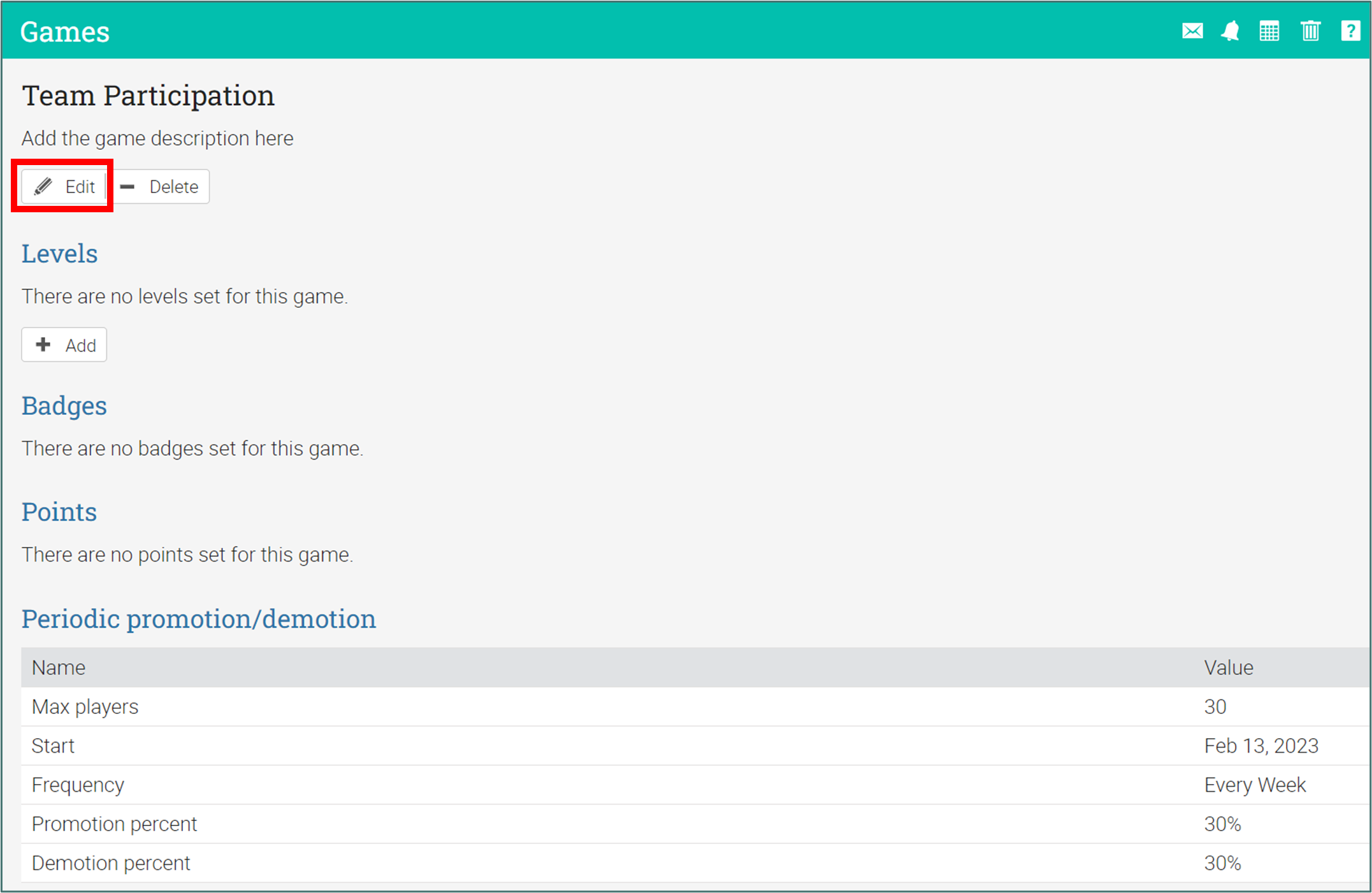Click the Name column header
Viewport: 1372px width, 893px height.
coord(59,667)
